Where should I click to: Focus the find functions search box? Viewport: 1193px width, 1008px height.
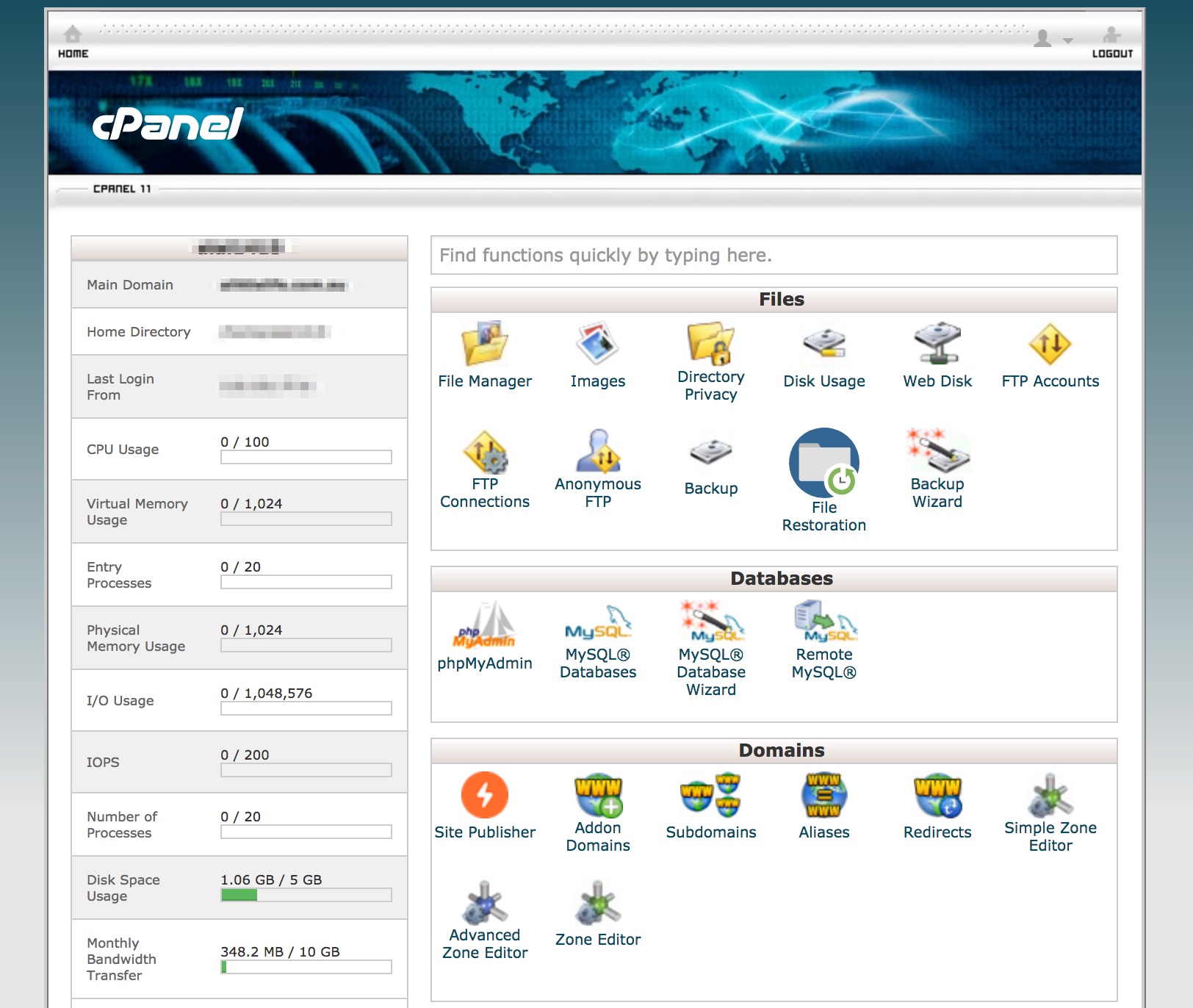pos(774,255)
